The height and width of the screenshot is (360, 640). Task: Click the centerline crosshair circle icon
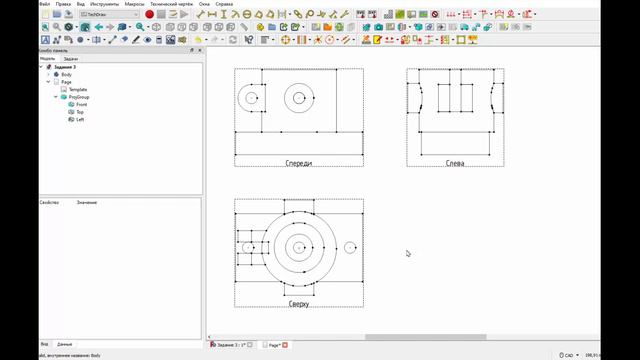click(x=286, y=40)
